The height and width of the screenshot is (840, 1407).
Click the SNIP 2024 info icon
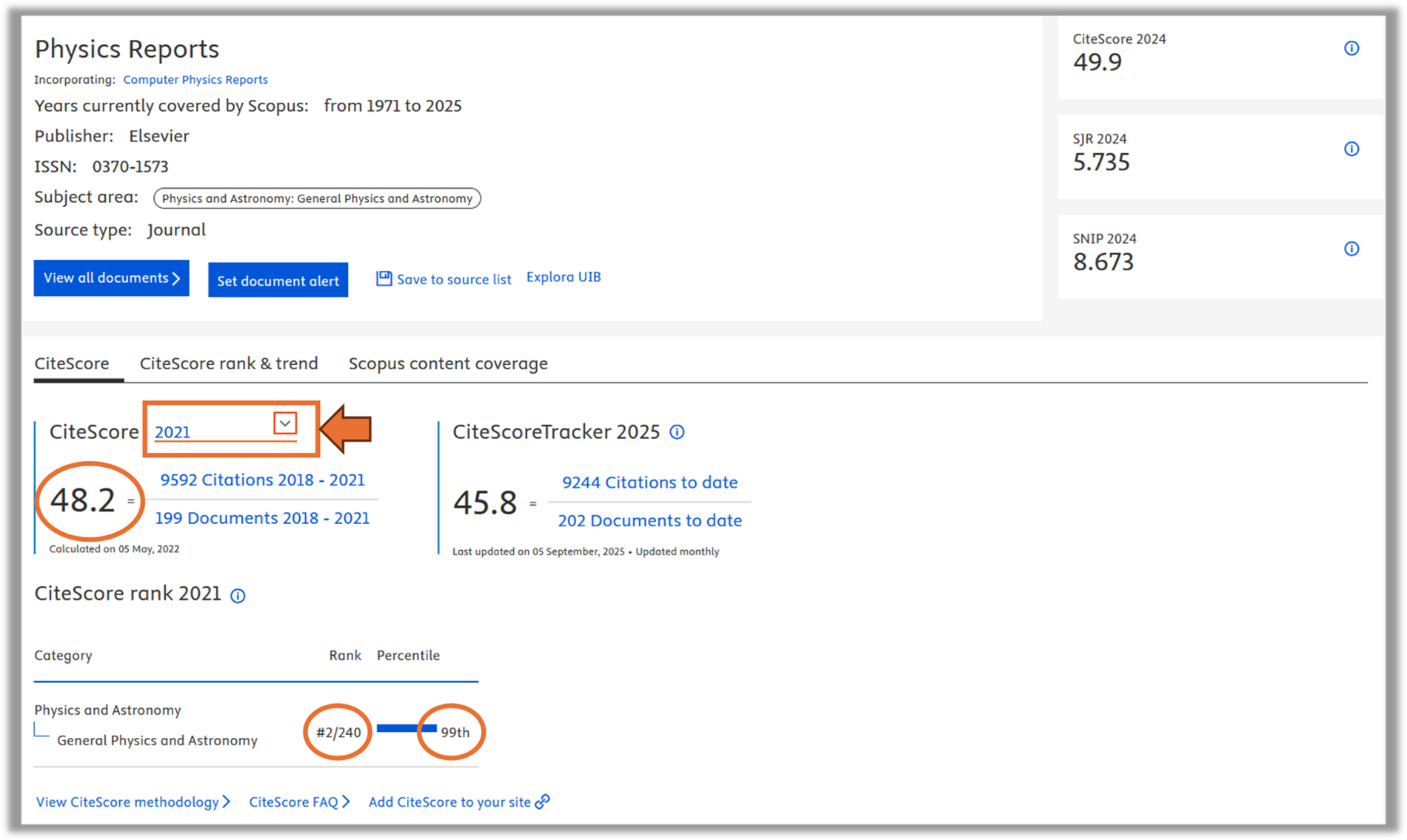(x=1351, y=249)
